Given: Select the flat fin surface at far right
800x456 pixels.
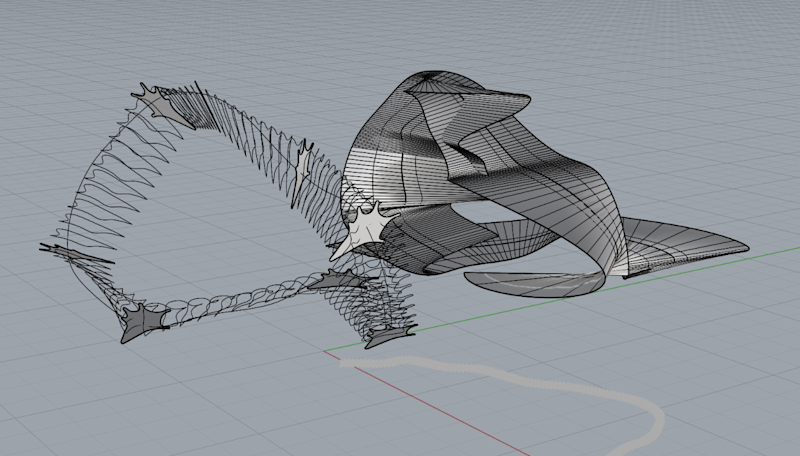Looking at the screenshot, I should click(684, 247).
